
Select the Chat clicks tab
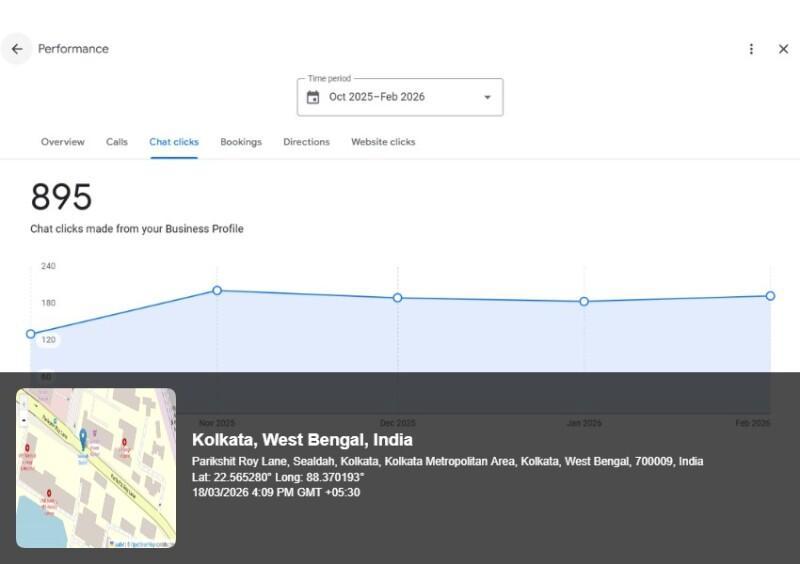pos(174,142)
